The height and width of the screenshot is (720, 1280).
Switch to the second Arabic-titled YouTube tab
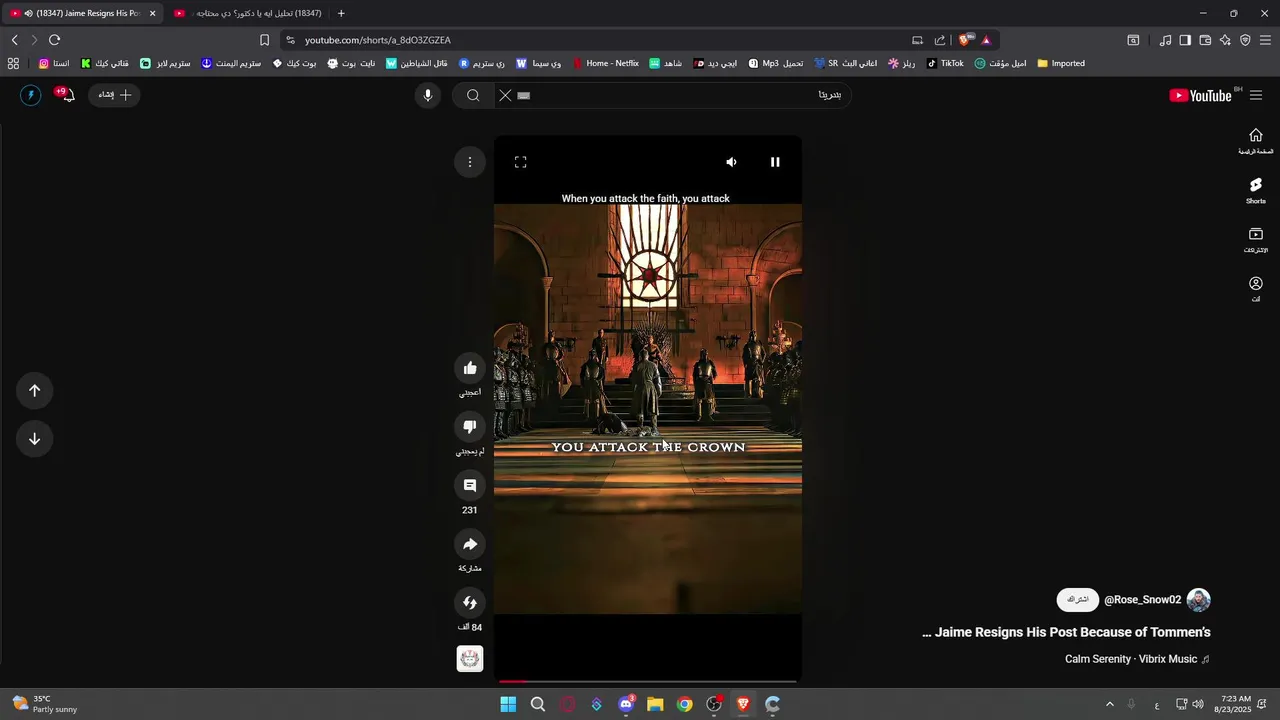pyautogui.click(x=248, y=13)
